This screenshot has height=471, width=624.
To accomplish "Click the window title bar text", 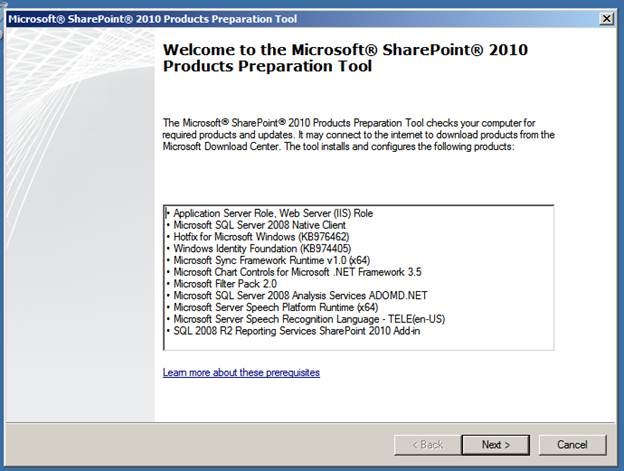I will [152, 19].
